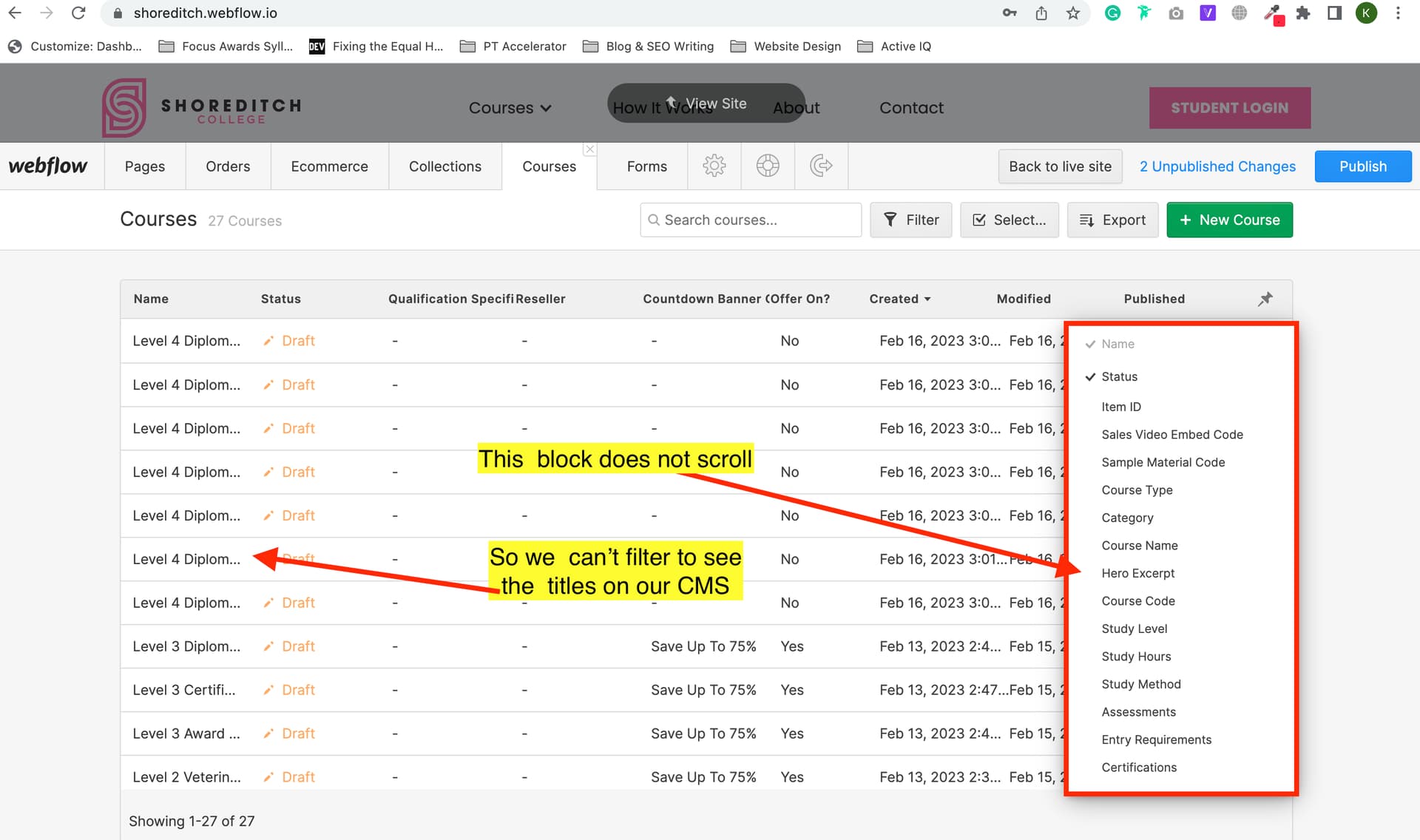Click the help lifebuoy icon
Viewport: 1420px width, 840px height.
pyautogui.click(x=768, y=166)
